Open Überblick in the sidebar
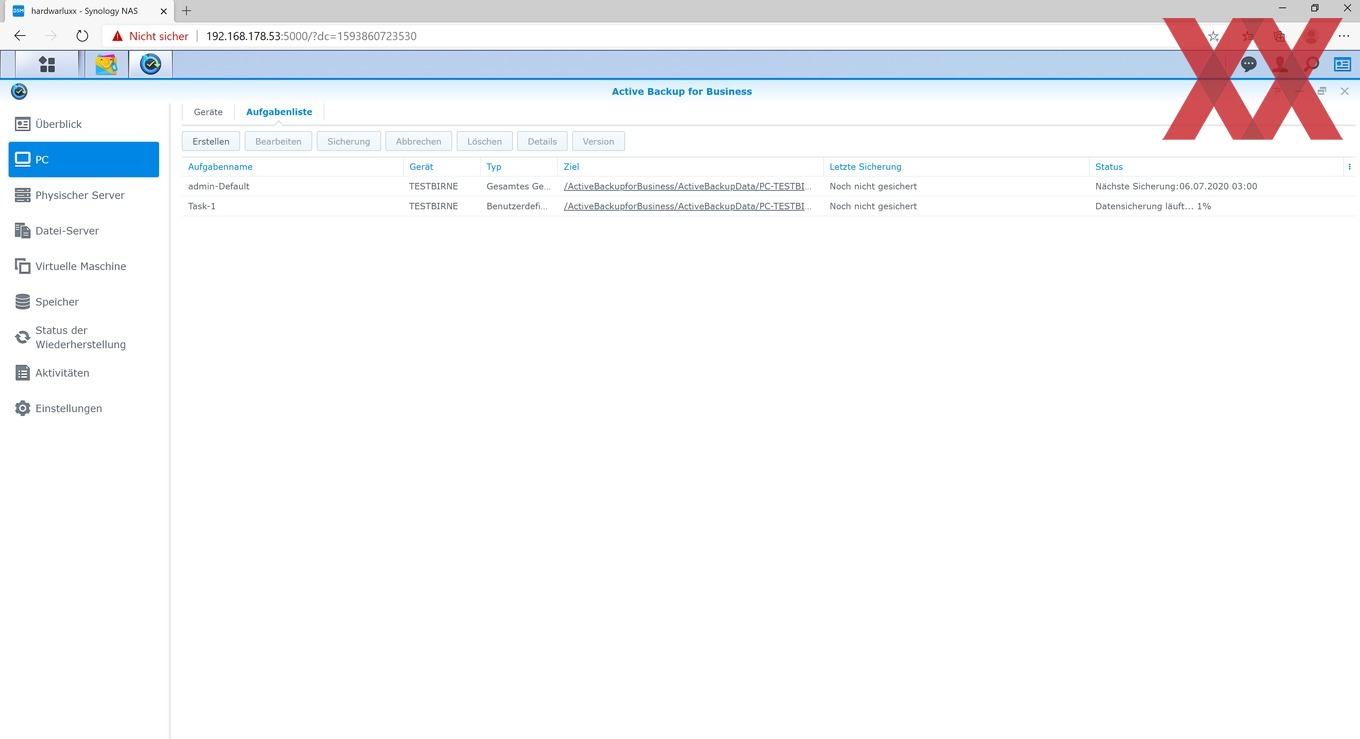This screenshot has width=1360, height=739. click(x=84, y=124)
